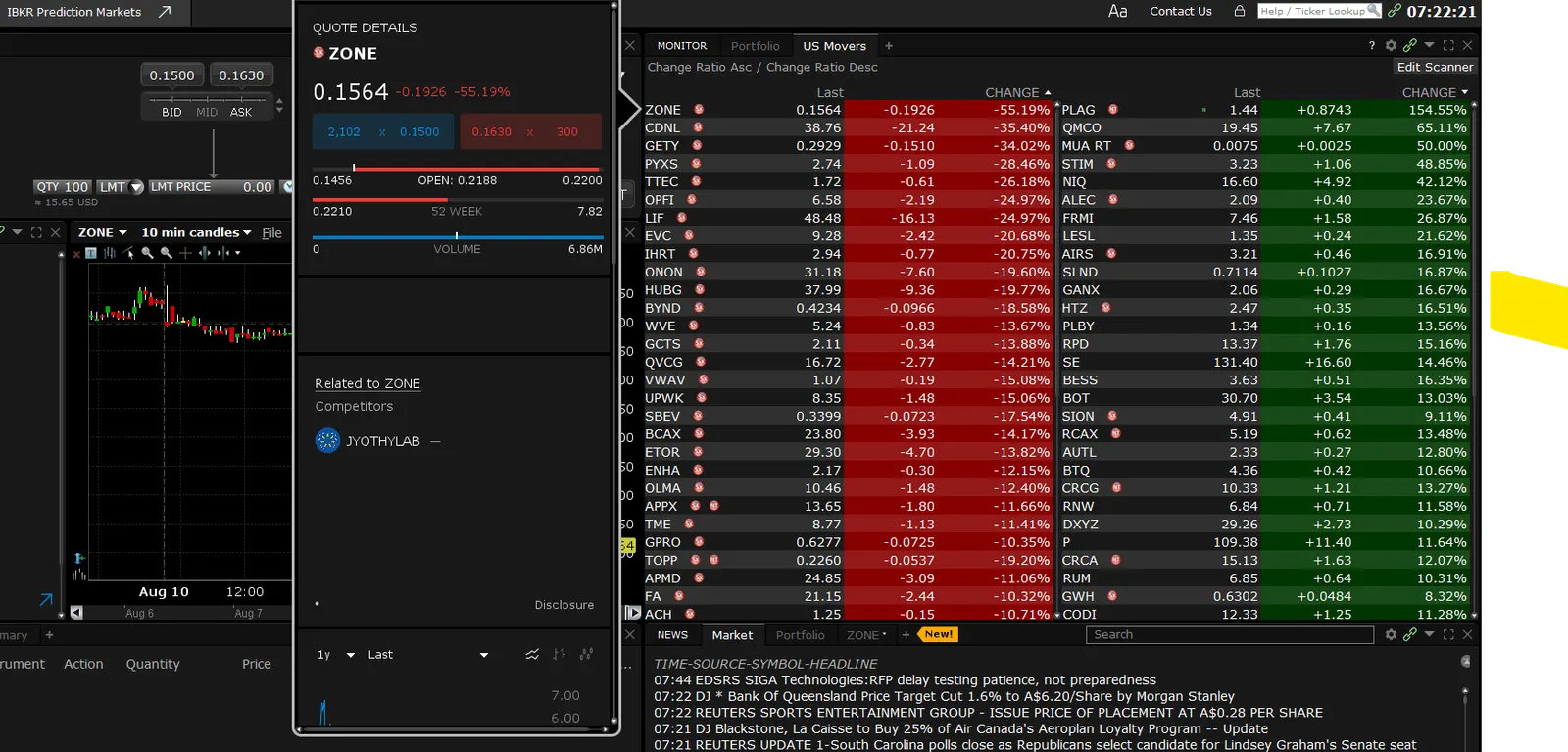Click the QTY 100 quantity field
Viewport: 1568px width, 752px height.
pos(63,187)
